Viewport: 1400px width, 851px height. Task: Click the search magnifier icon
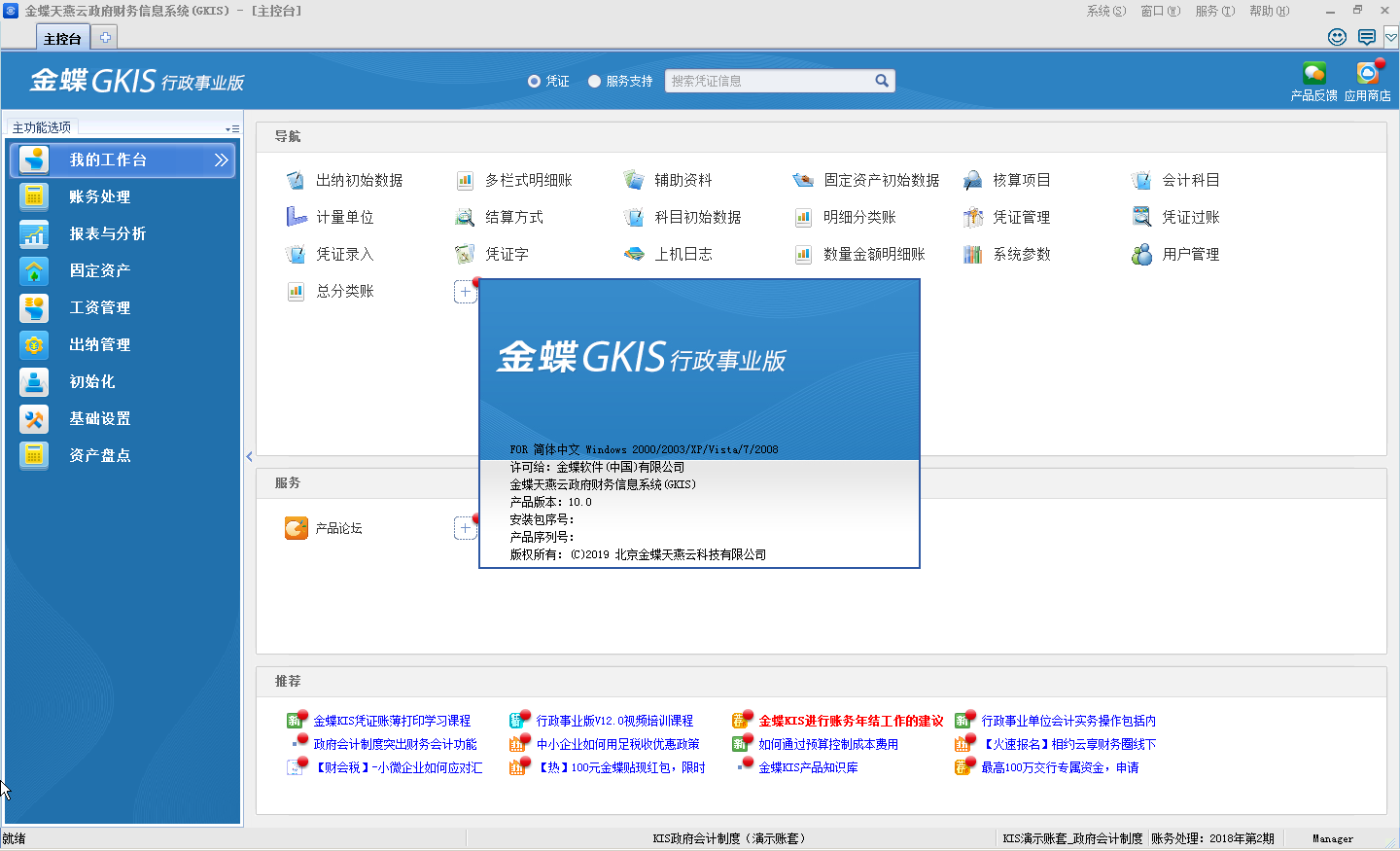pyautogui.click(x=882, y=81)
